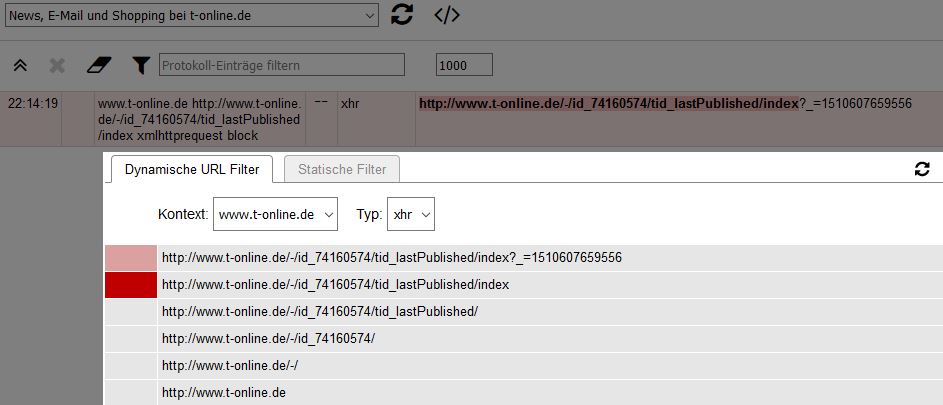Clear the logger with the eraser icon

(99, 65)
